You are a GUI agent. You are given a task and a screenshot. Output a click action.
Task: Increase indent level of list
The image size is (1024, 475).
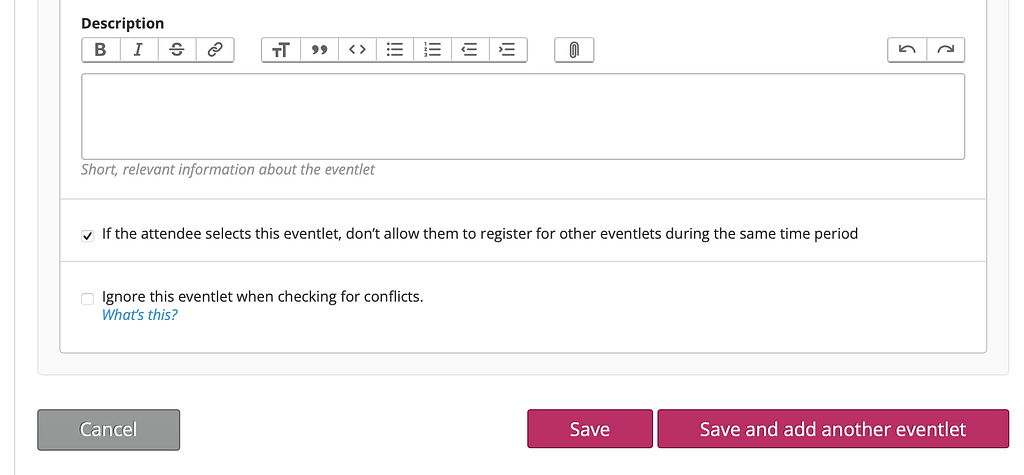[507, 50]
